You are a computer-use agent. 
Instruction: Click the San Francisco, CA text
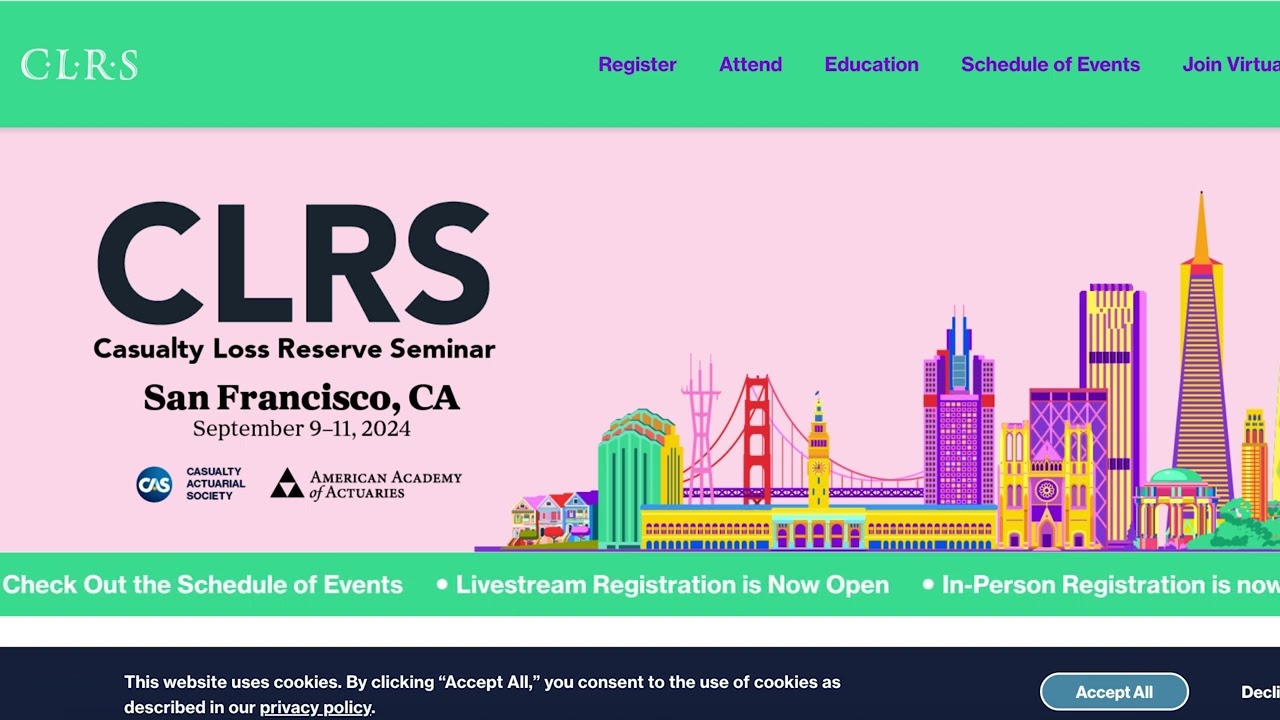pos(301,398)
